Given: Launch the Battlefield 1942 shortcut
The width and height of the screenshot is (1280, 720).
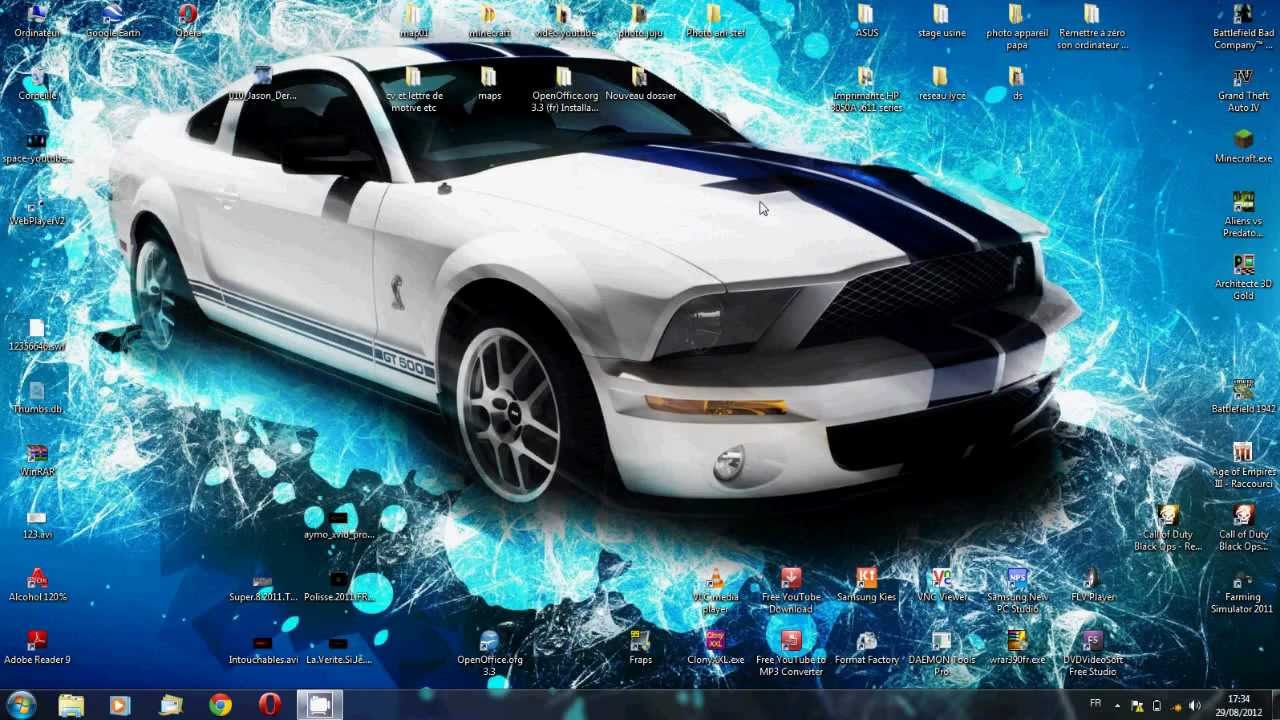Looking at the screenshot, I should tap(1243, 397).
